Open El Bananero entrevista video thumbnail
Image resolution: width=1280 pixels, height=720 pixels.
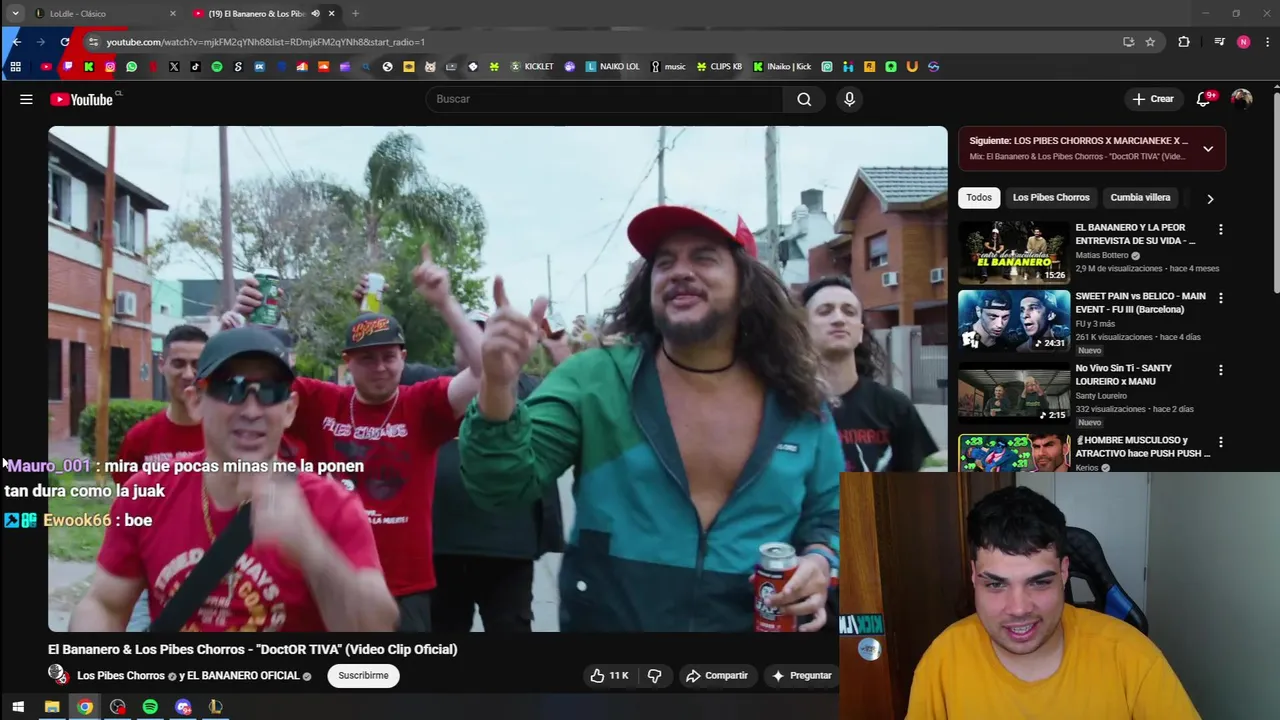(x=1014, y=253)
